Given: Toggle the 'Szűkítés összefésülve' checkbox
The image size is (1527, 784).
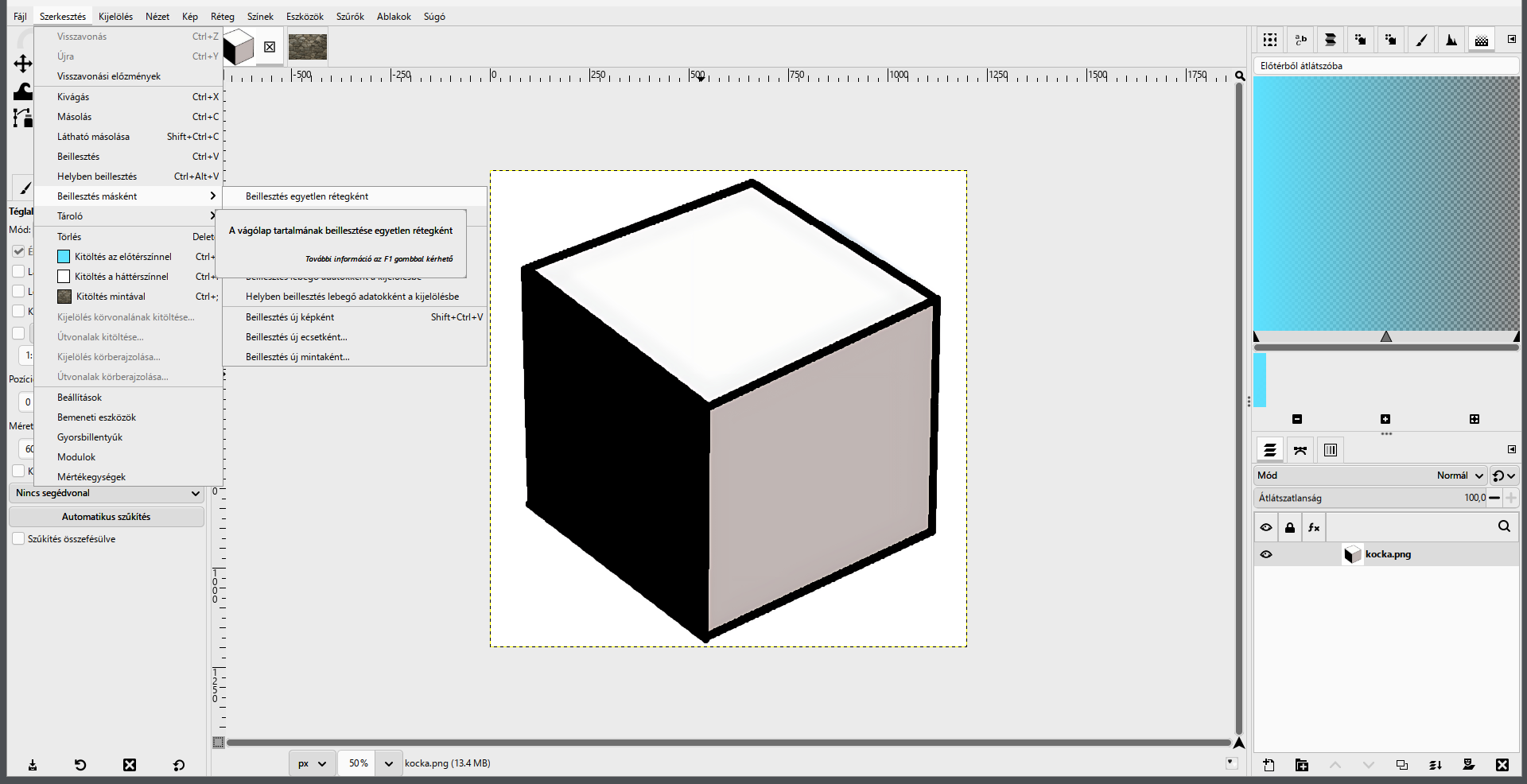Looking at the screenshot, I should (18, 538).
